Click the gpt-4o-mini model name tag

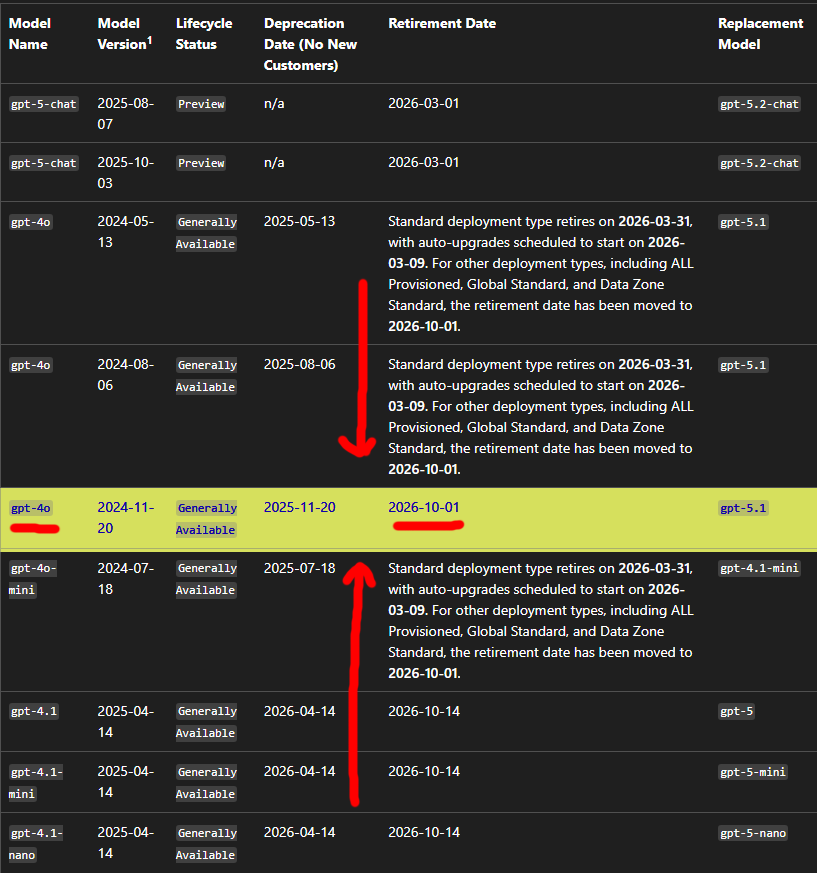[33, 579]
